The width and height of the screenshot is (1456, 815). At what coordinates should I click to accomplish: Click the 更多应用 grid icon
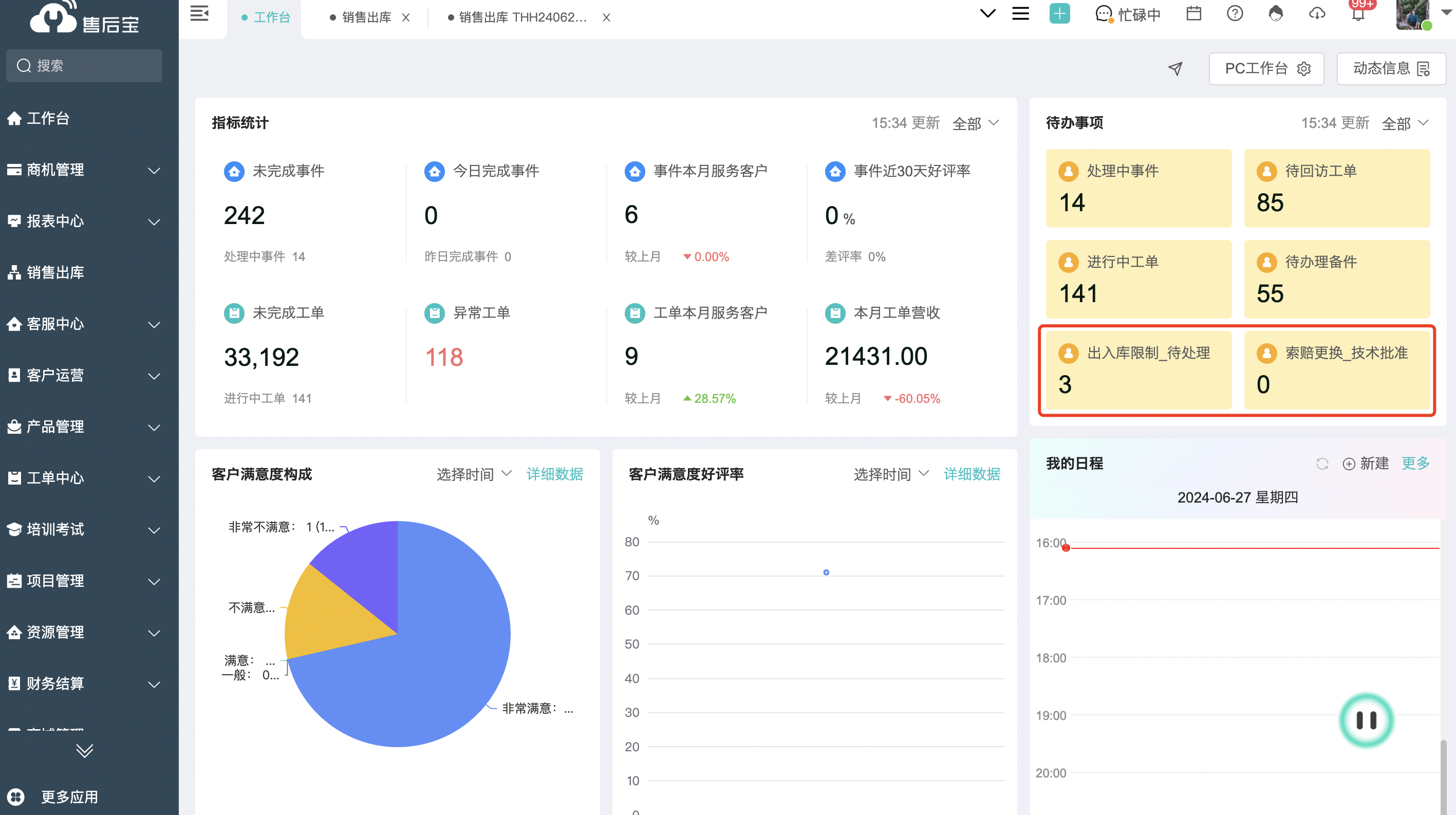(16, 797)
